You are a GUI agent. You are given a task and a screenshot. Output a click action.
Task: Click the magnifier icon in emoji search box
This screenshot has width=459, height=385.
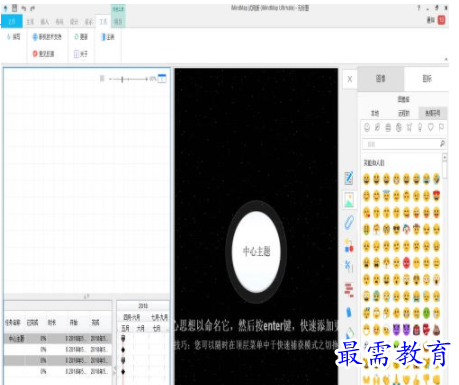[442, 144]
